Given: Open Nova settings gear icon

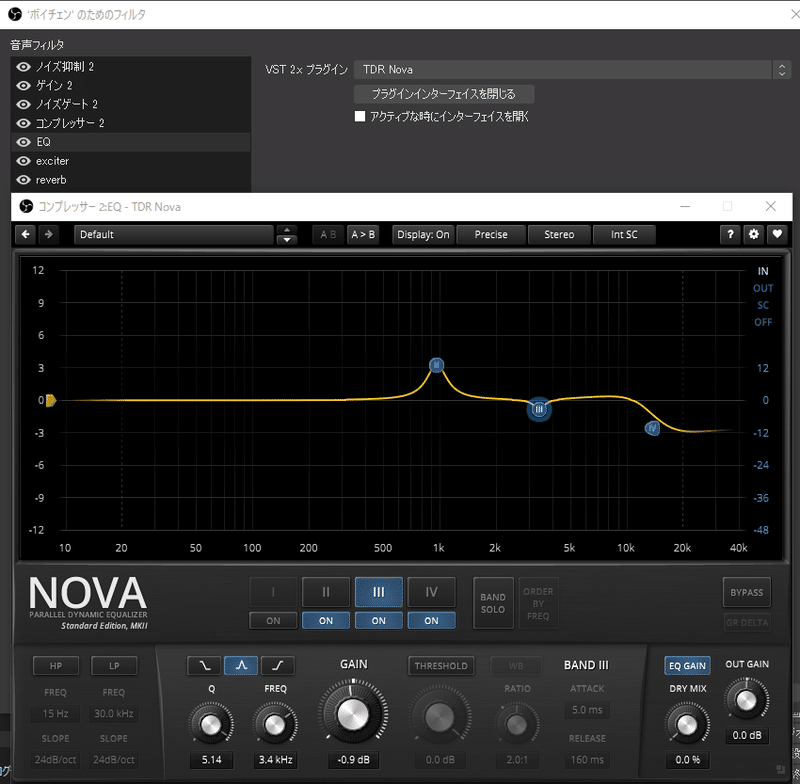Looking at the screenshot, I should pos(754,235).
